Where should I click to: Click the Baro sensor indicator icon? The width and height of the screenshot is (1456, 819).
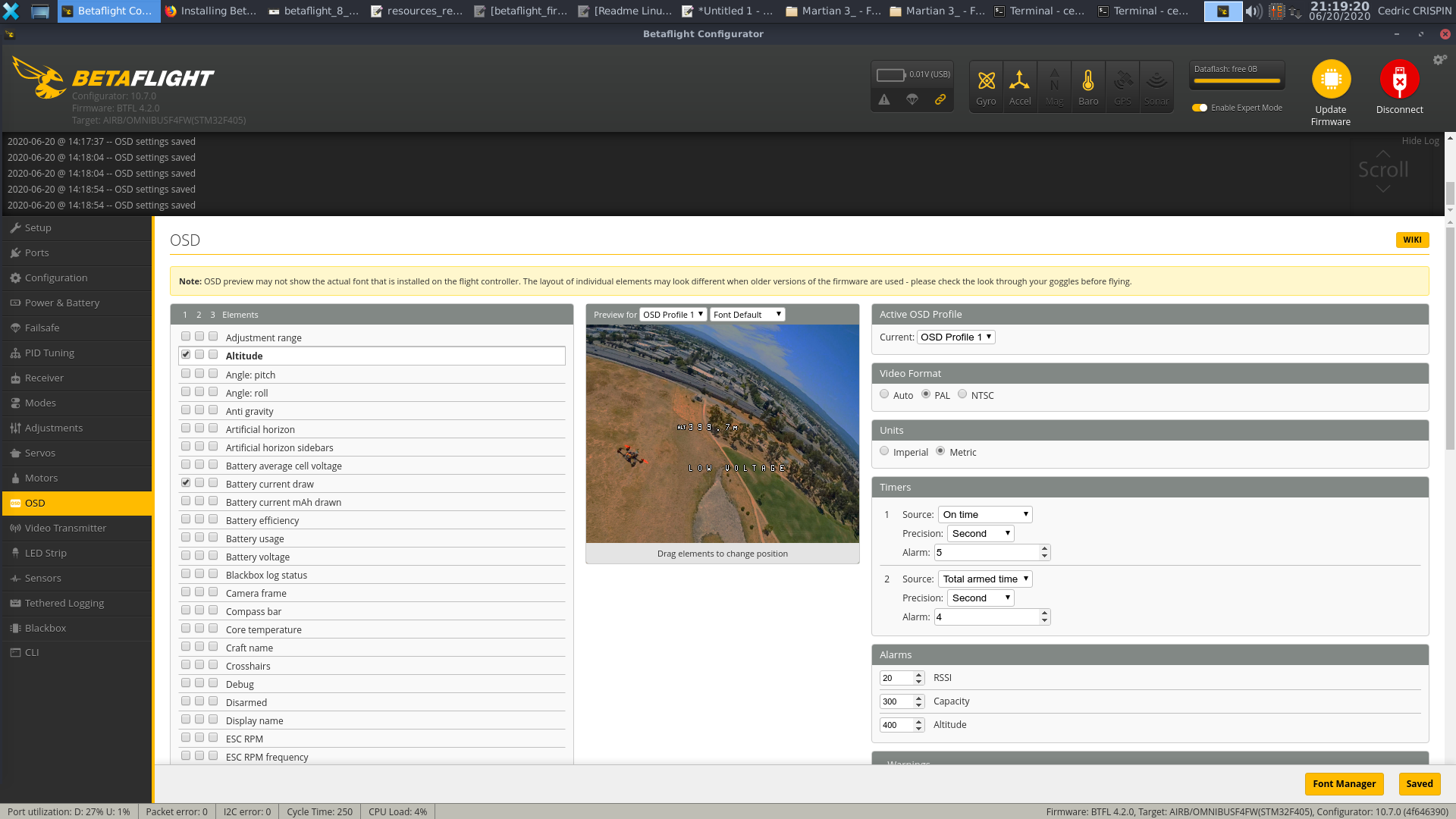[1088, 86]
